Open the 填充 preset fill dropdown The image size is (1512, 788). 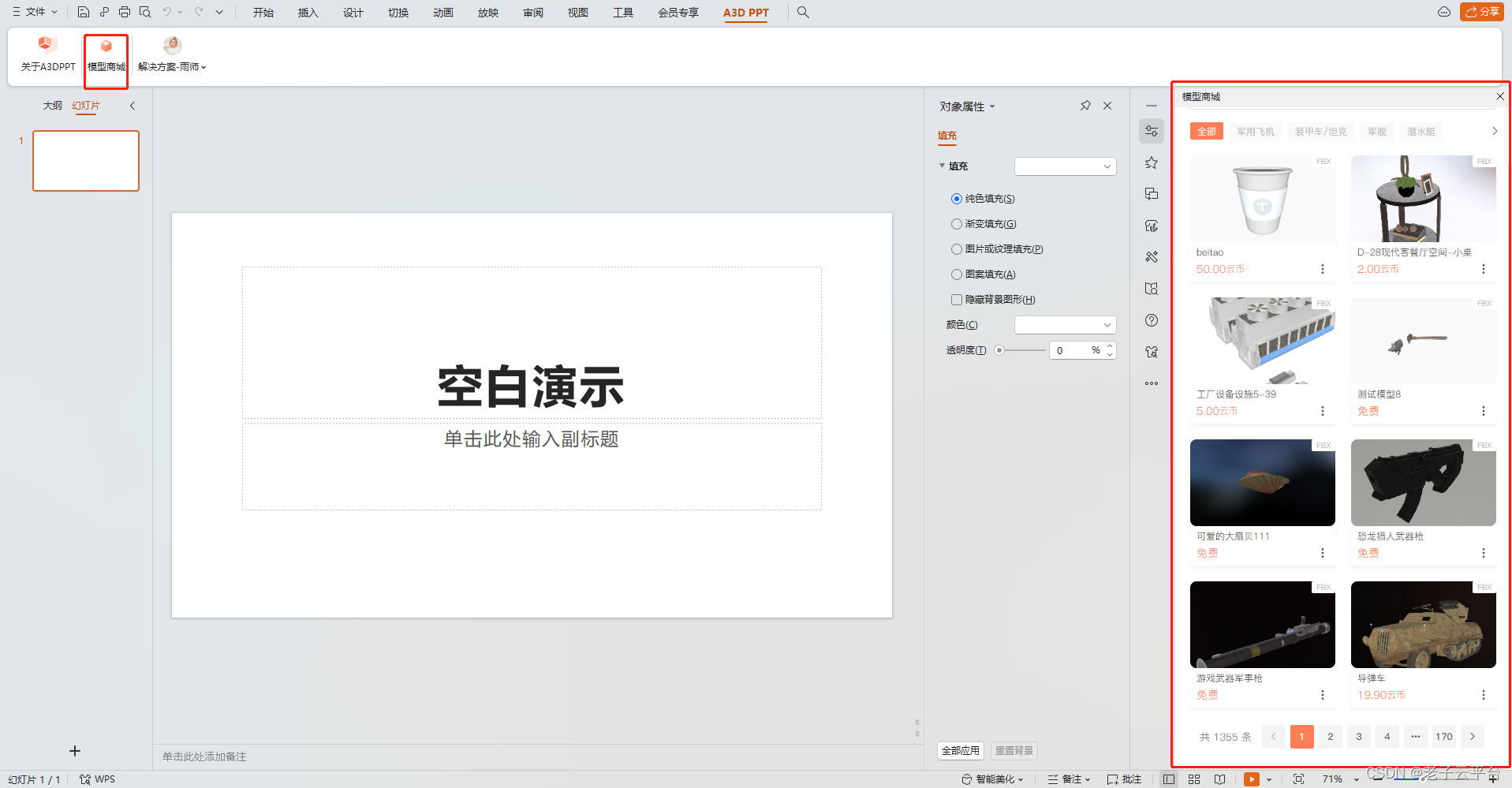(1065, 166)
